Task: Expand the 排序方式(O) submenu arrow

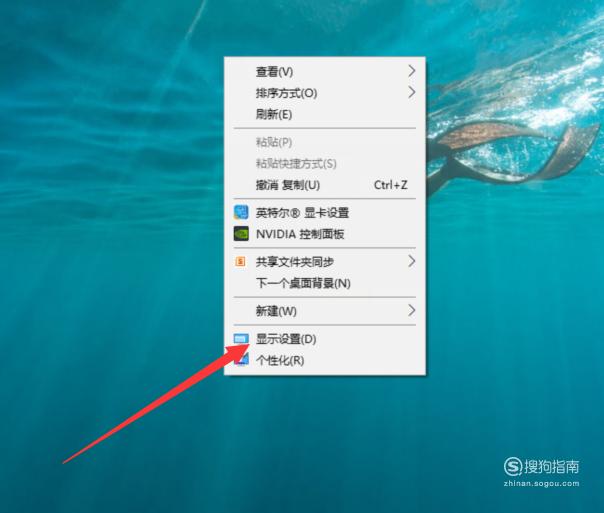Action: (x=411, y=92)
